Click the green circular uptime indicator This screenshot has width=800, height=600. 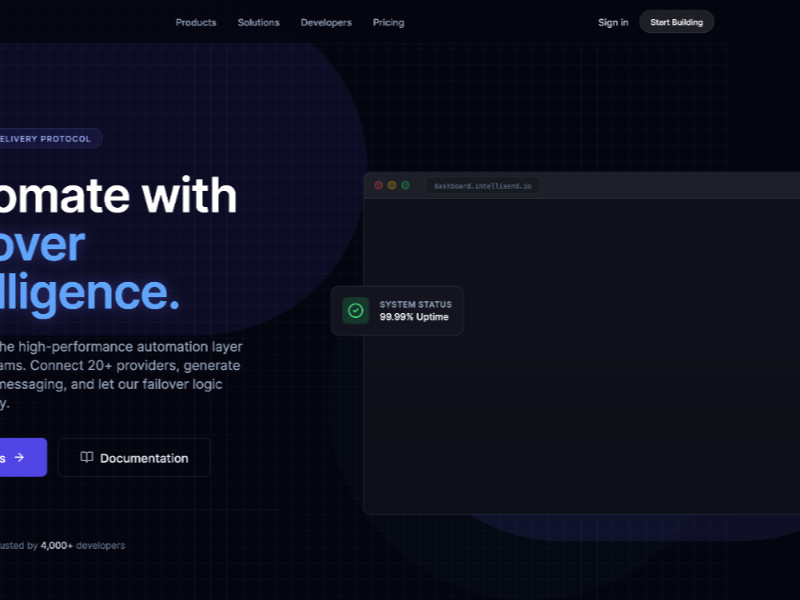(x=355, y=310)
